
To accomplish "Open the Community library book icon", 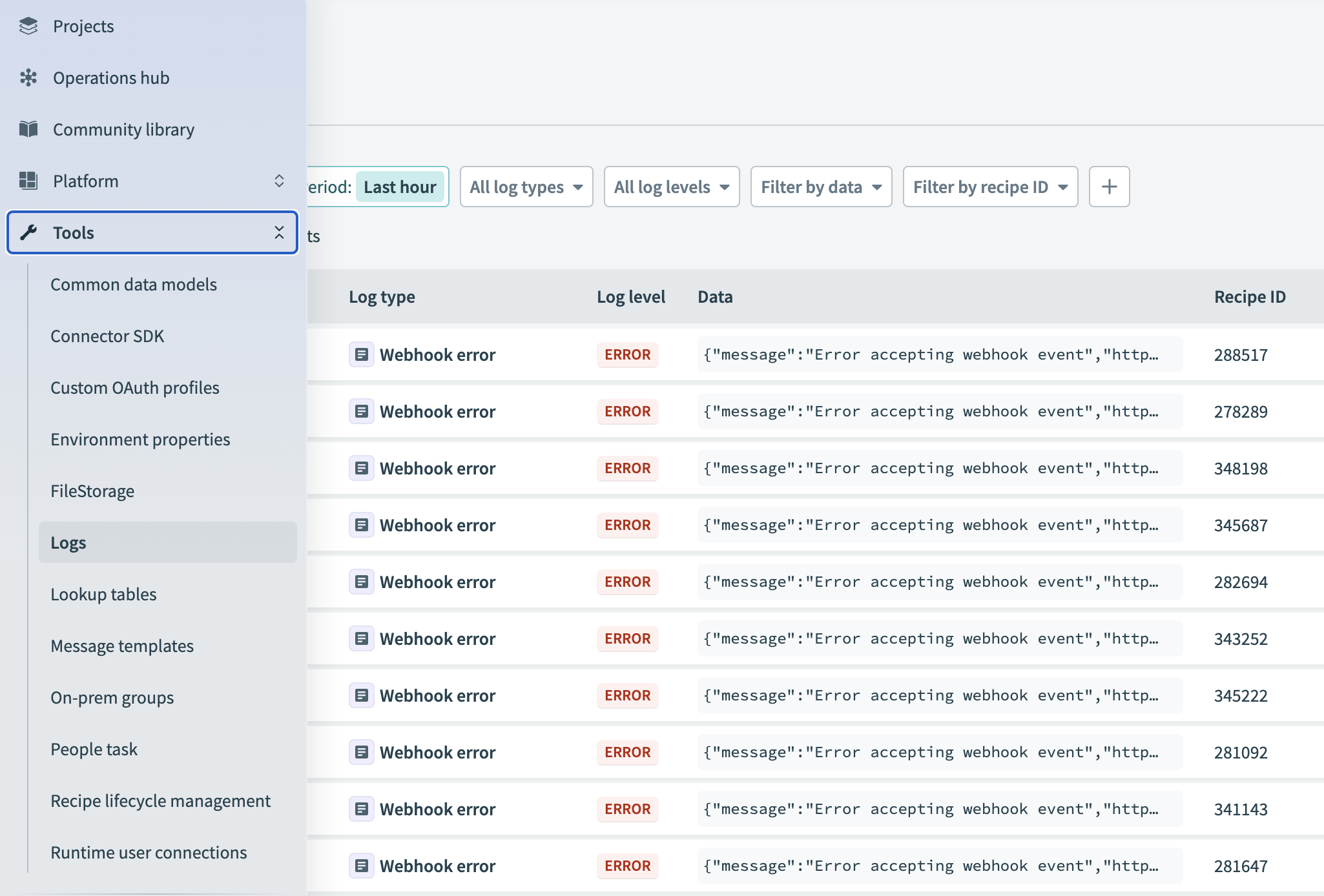I will point(28,129).
